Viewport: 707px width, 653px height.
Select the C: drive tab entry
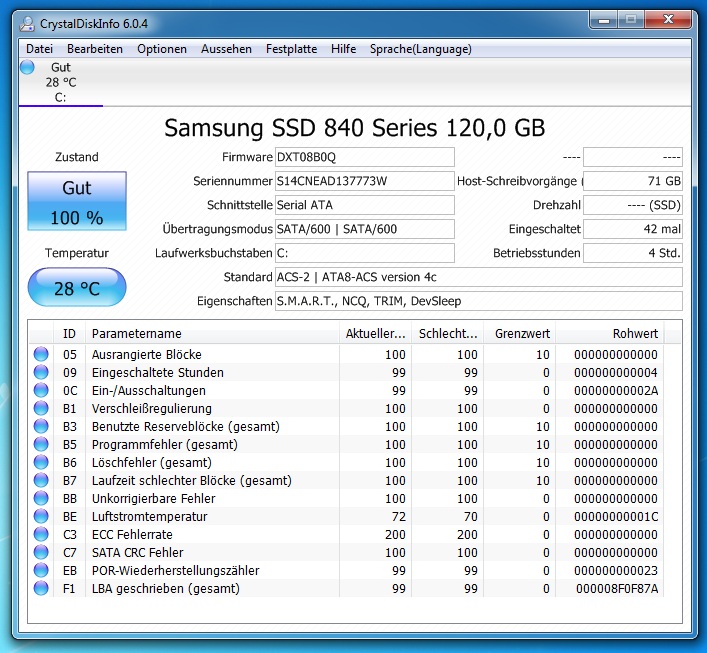(x=60, y=83)
